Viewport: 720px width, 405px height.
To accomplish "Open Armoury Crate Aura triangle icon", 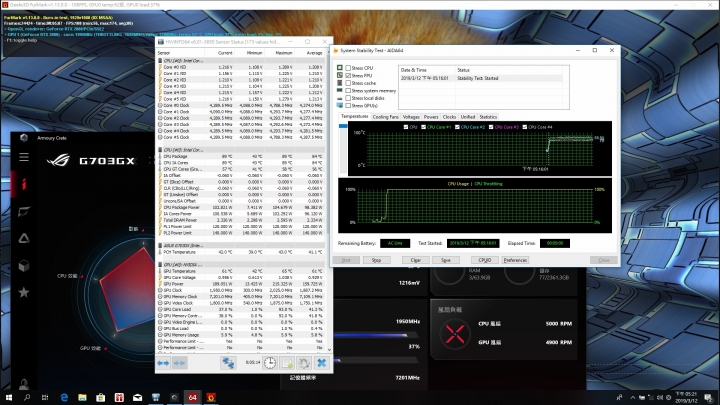I will click(24, 238).
